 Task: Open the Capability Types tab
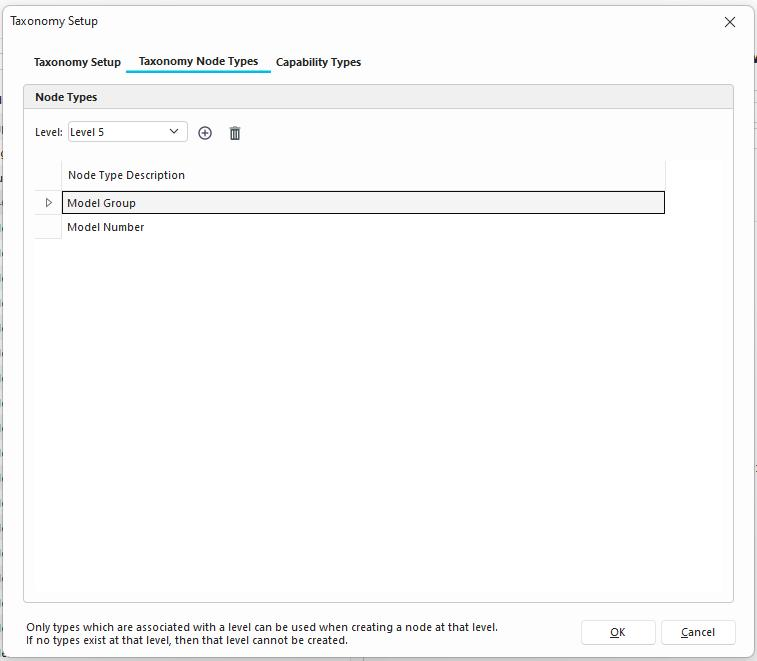coord(318,62)
